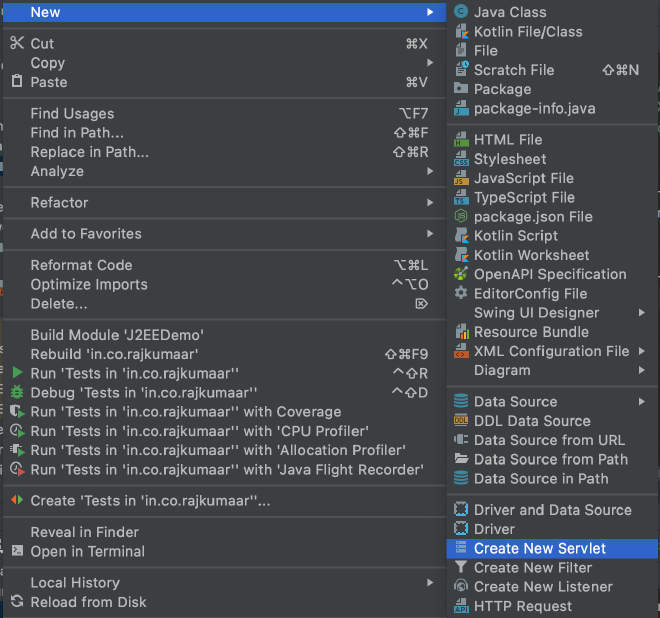The image size is (660, 618).
Task: Choose the File entry in New submenu
Action: point(552,51)
